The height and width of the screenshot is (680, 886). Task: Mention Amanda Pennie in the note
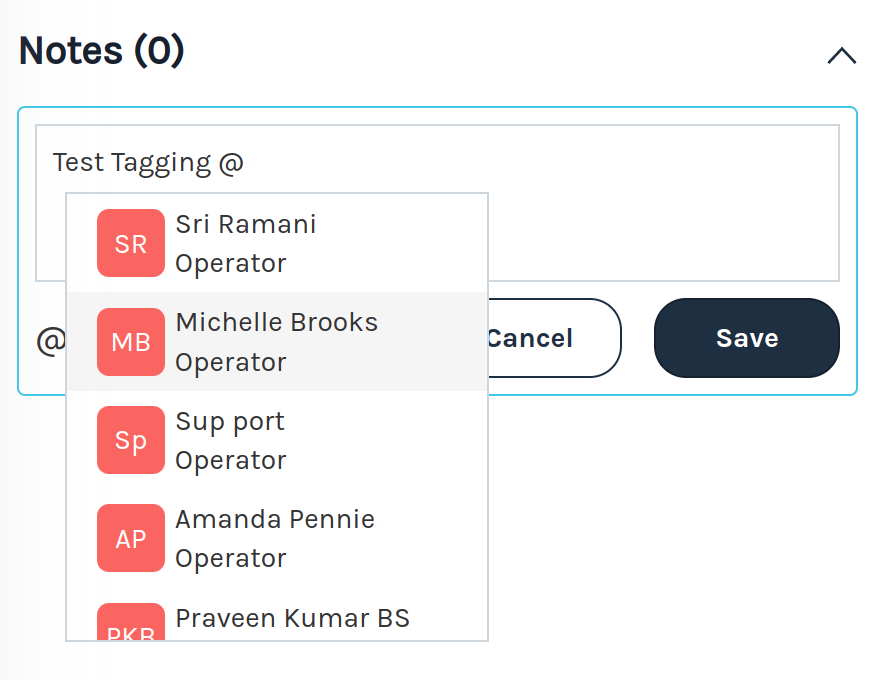point(275,519)
